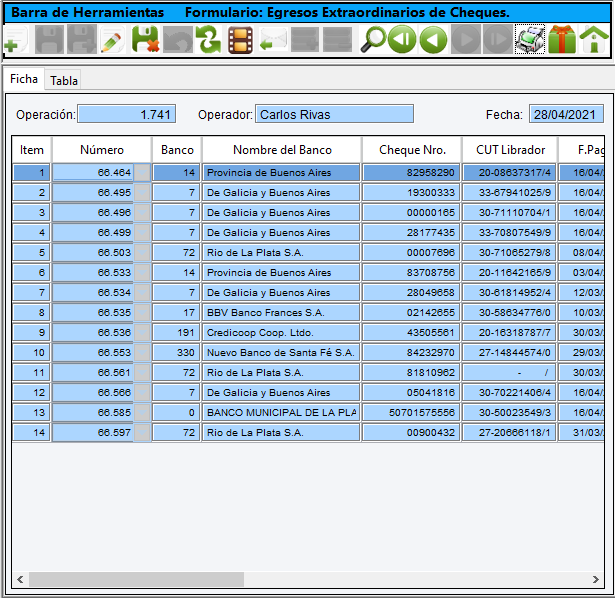Click the magnifying glass search icon
Screen dimensions: 615x598
click(373, 40)
